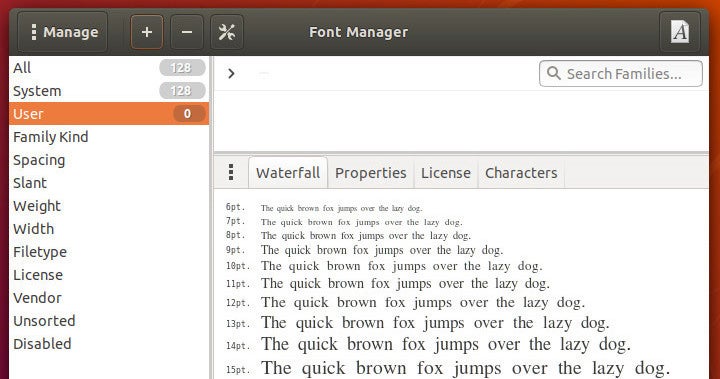
Task: Click the 12pt. preview line
Action: pyautogui.click(x=405, y=302)
